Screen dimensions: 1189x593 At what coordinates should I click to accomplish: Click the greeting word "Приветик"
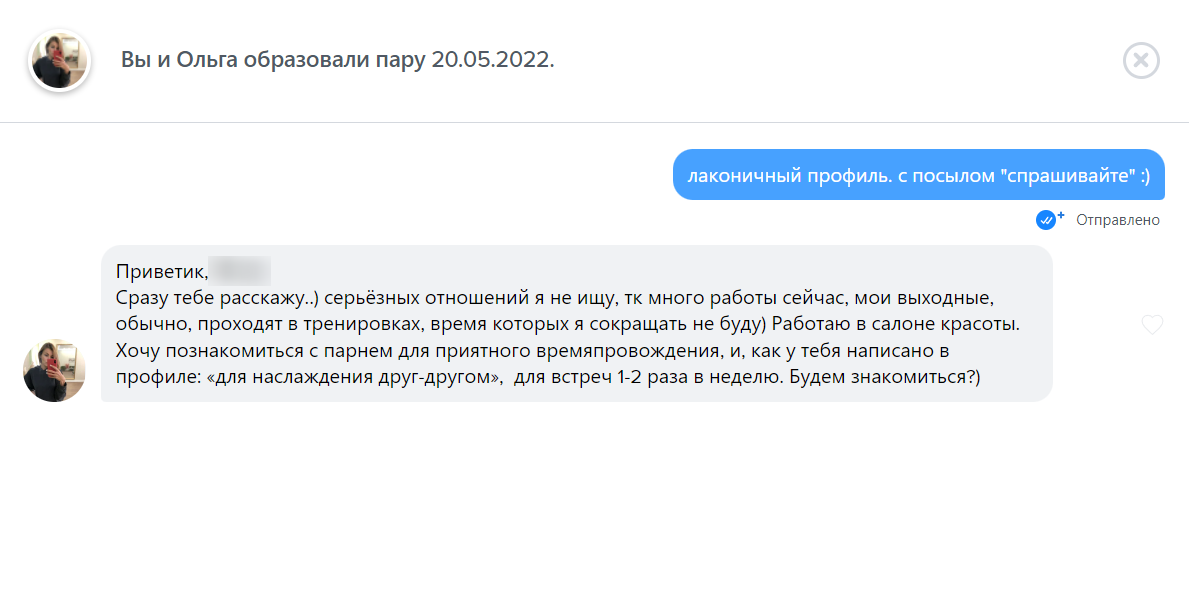[161, 271]
